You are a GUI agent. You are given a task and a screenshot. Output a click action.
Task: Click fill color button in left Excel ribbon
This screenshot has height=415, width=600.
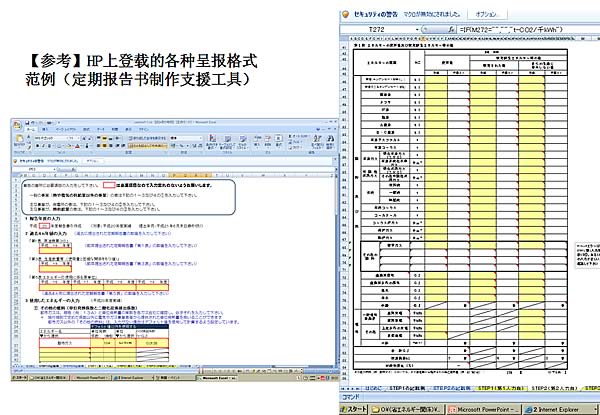tap(68, 146)
